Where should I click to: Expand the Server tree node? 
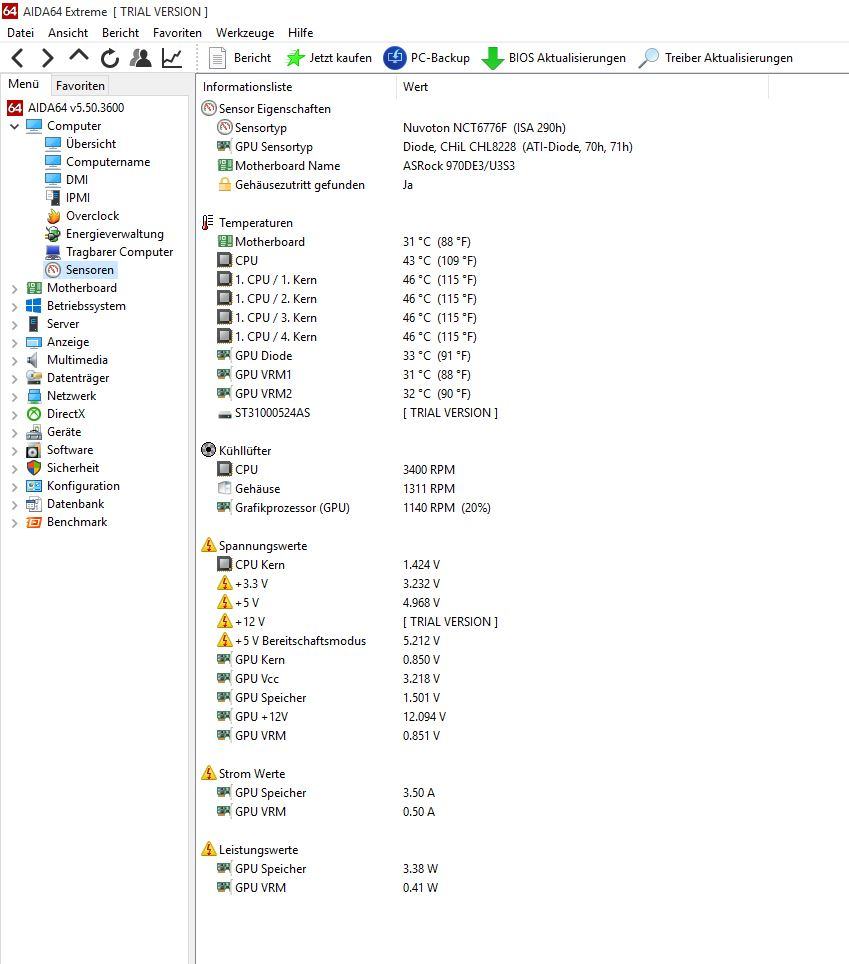(14, 324)
